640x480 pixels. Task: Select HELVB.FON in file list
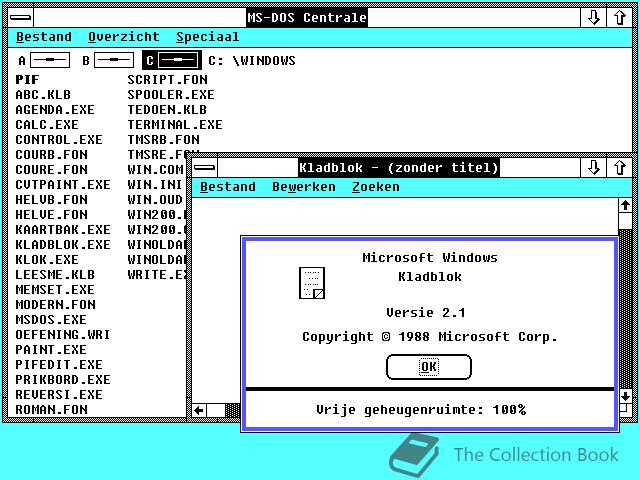click(51, 200)
